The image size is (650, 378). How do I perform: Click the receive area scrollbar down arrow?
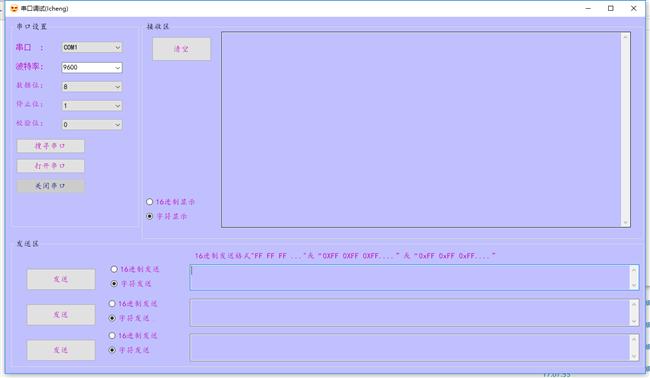[626, 223]
